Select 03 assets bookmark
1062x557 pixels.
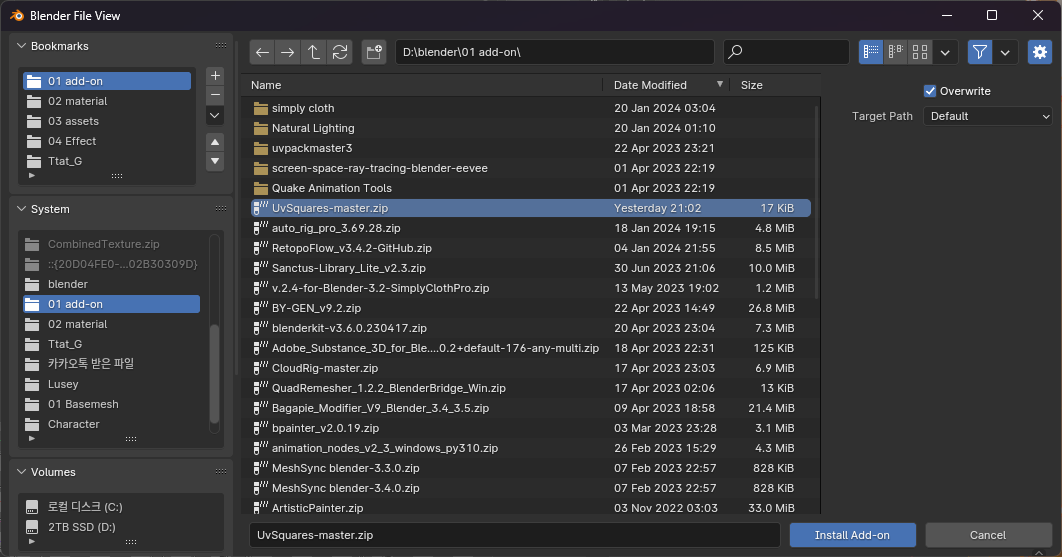107,121
